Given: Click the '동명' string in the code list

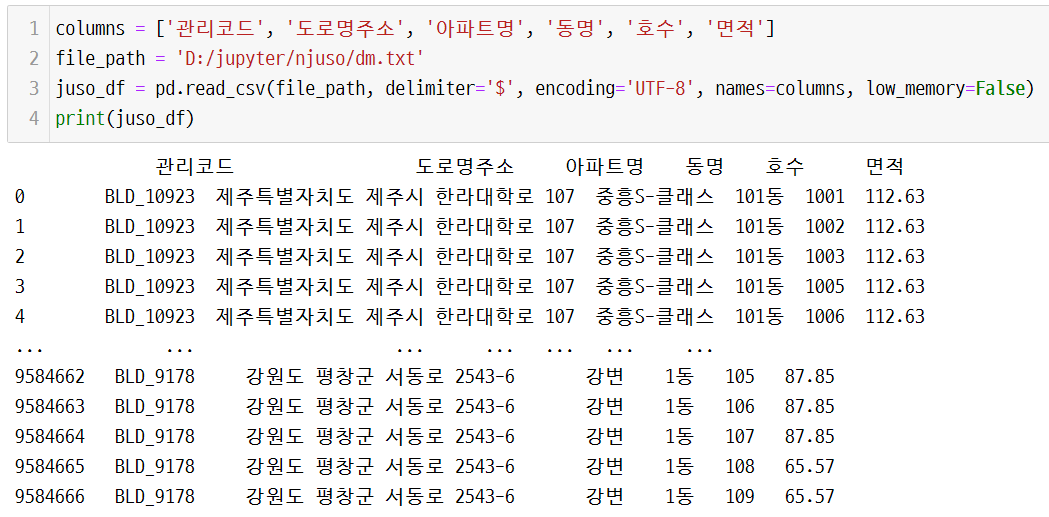Looking at the screenshot, I should [575, 29].
